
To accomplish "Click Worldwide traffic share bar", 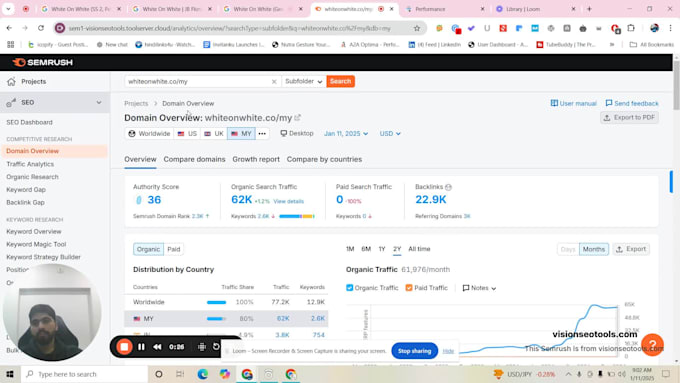I will pyautogui.click(x=216, y=302).
